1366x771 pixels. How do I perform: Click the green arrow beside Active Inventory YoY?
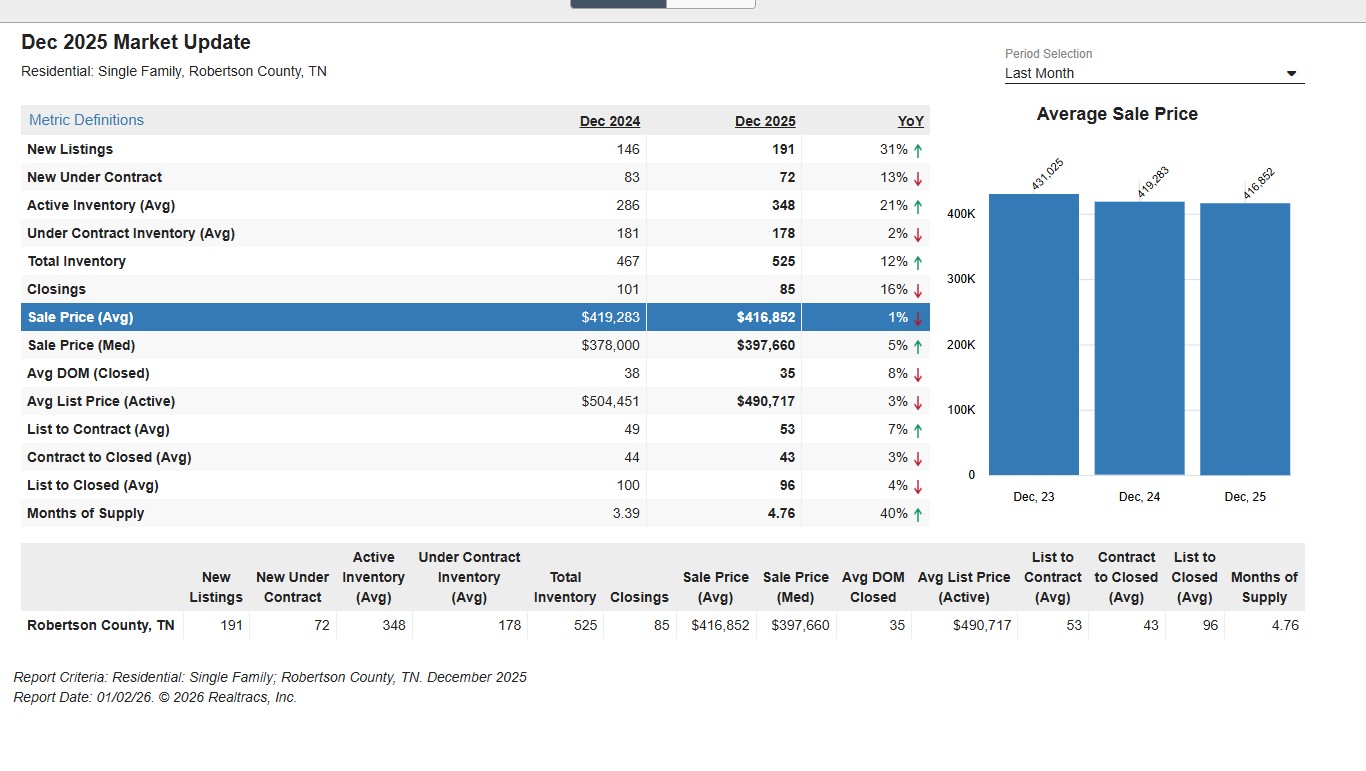(x=917, y=206)
